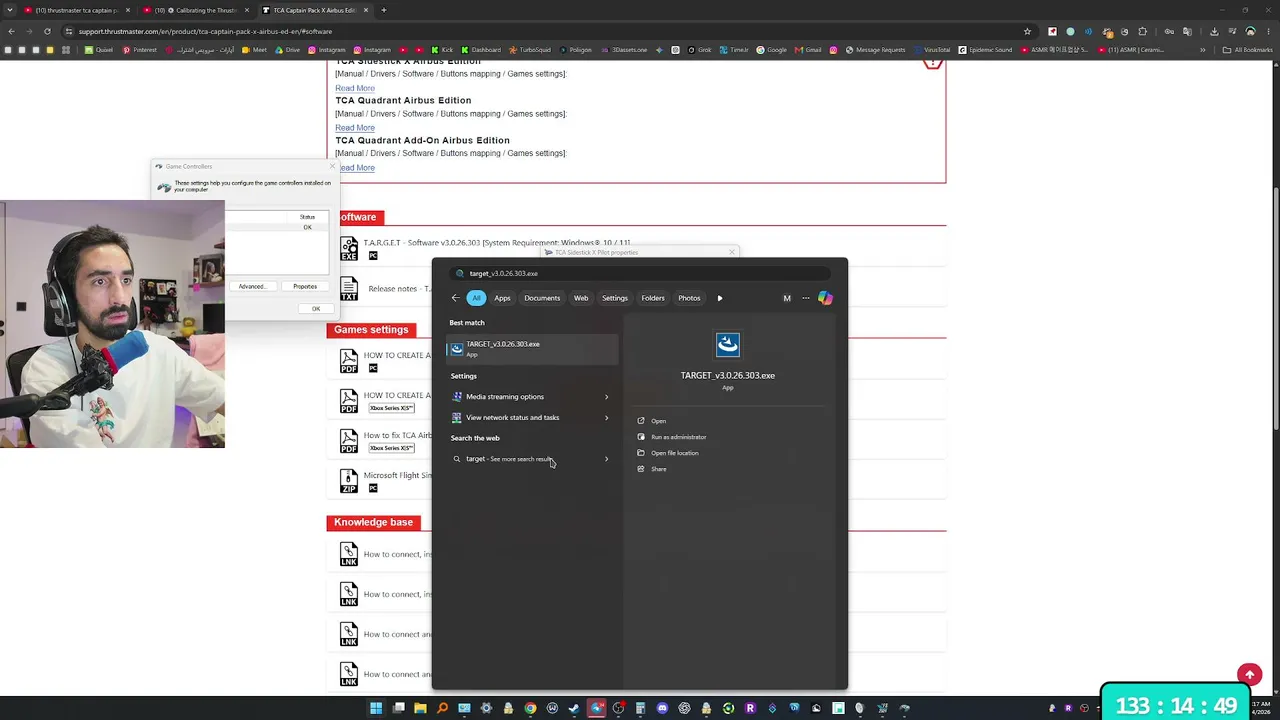
Task: Open Discord from the taskbar
Action: tap(662, 708)
